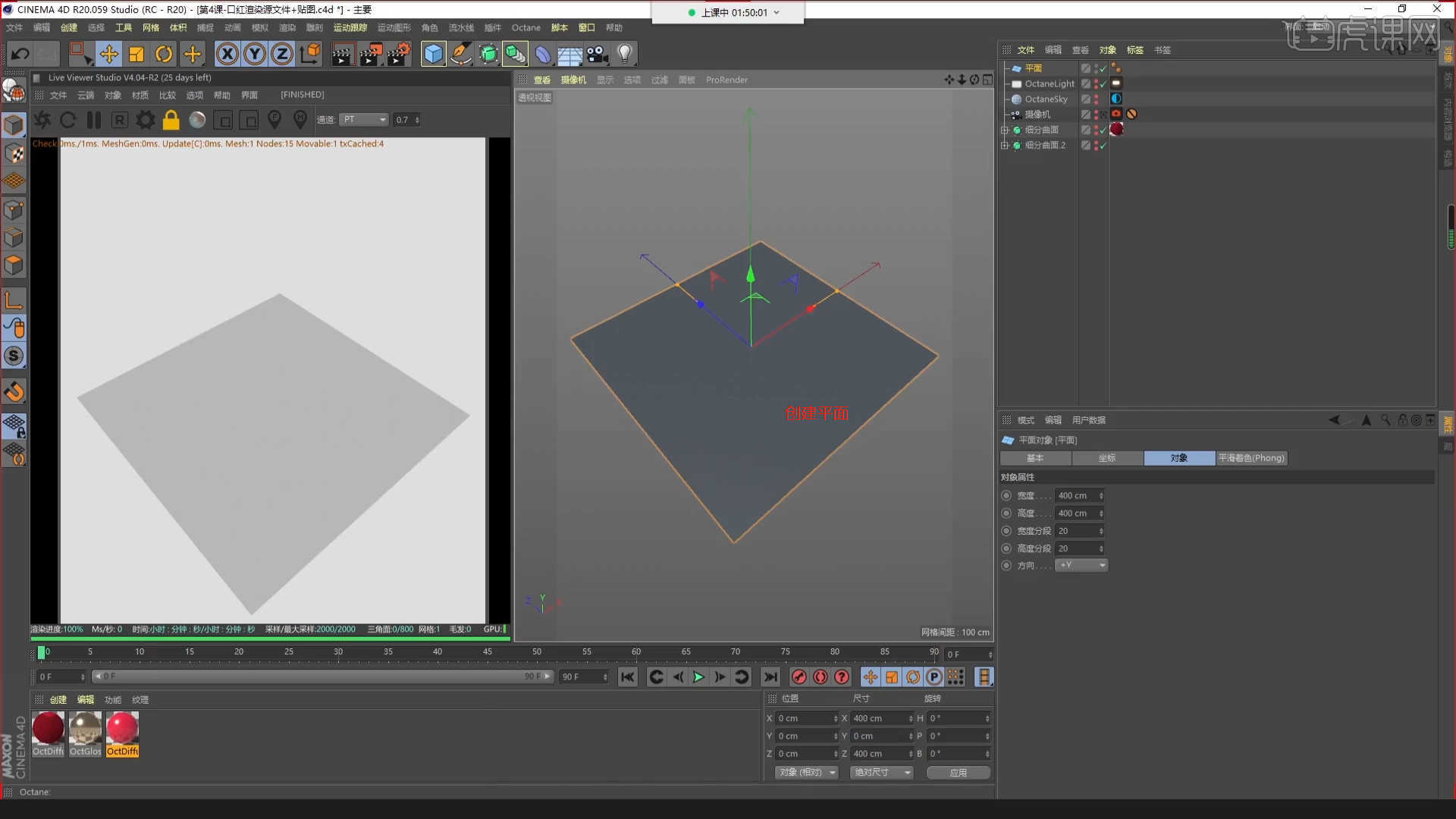Toggle OctaneSky visibility dots
1456x819 pixels.
click(x=1096, y=99)
